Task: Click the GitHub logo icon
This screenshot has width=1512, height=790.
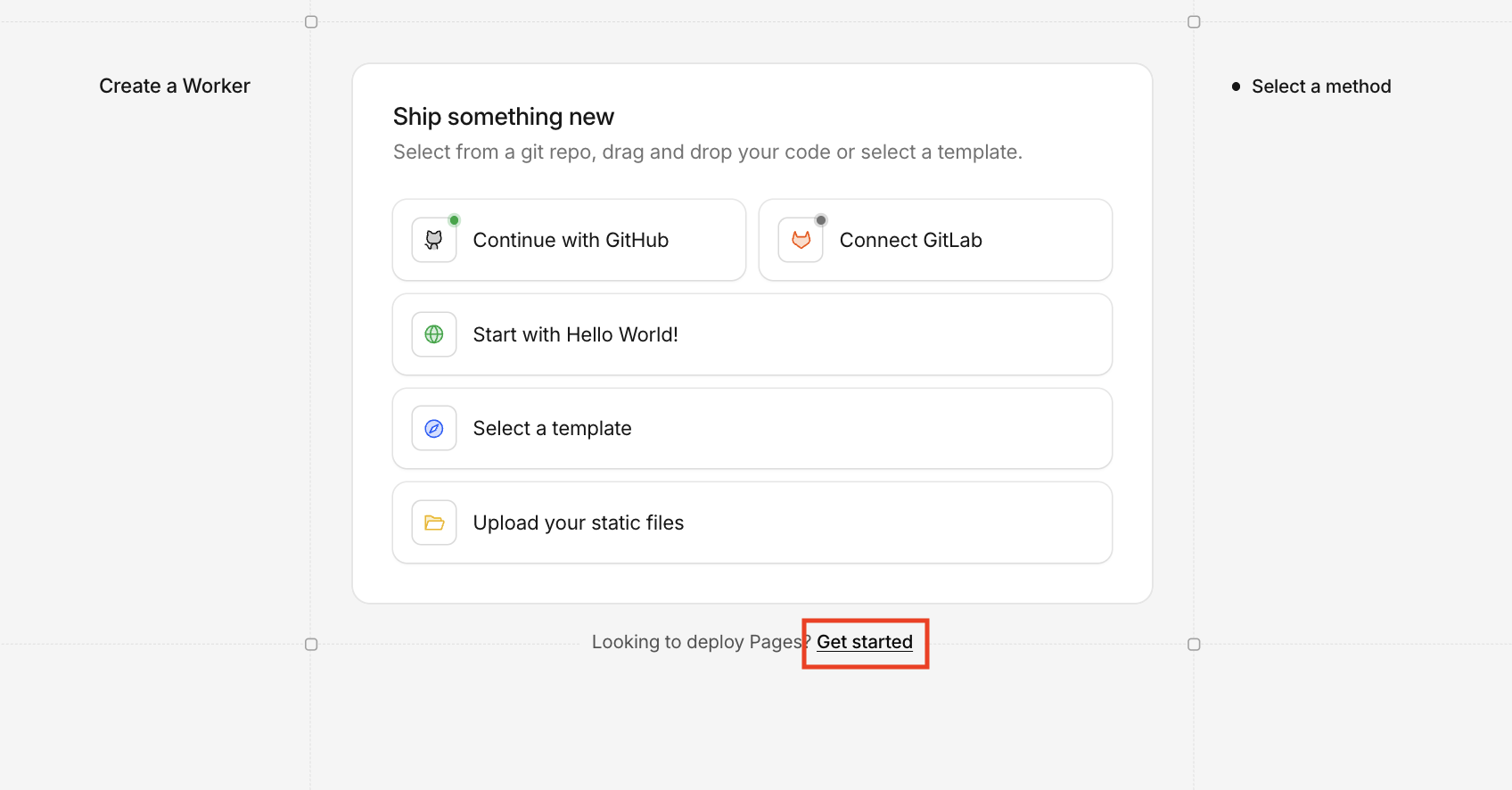Action: (x=433, y=239)
